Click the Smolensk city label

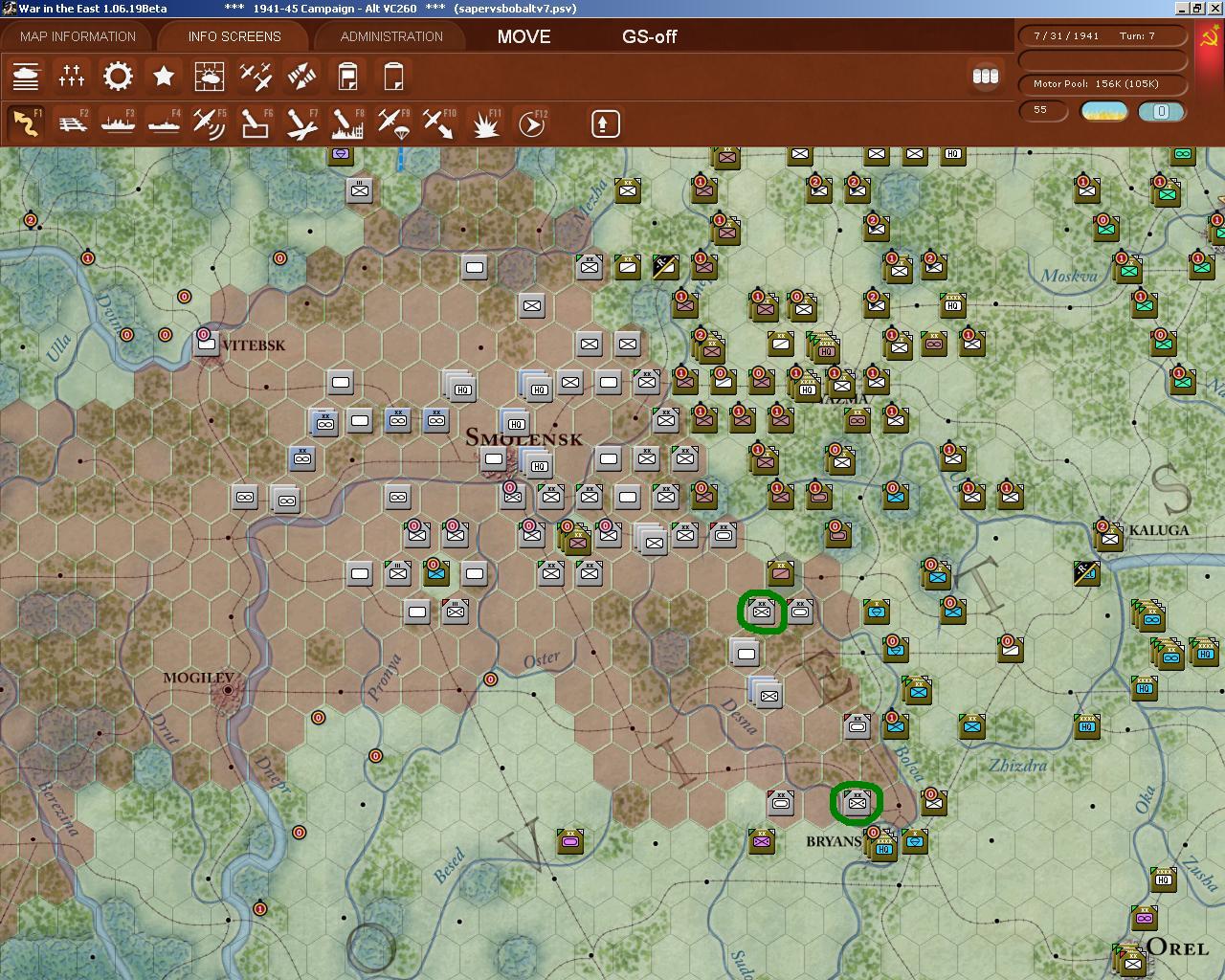pos(523,438)
